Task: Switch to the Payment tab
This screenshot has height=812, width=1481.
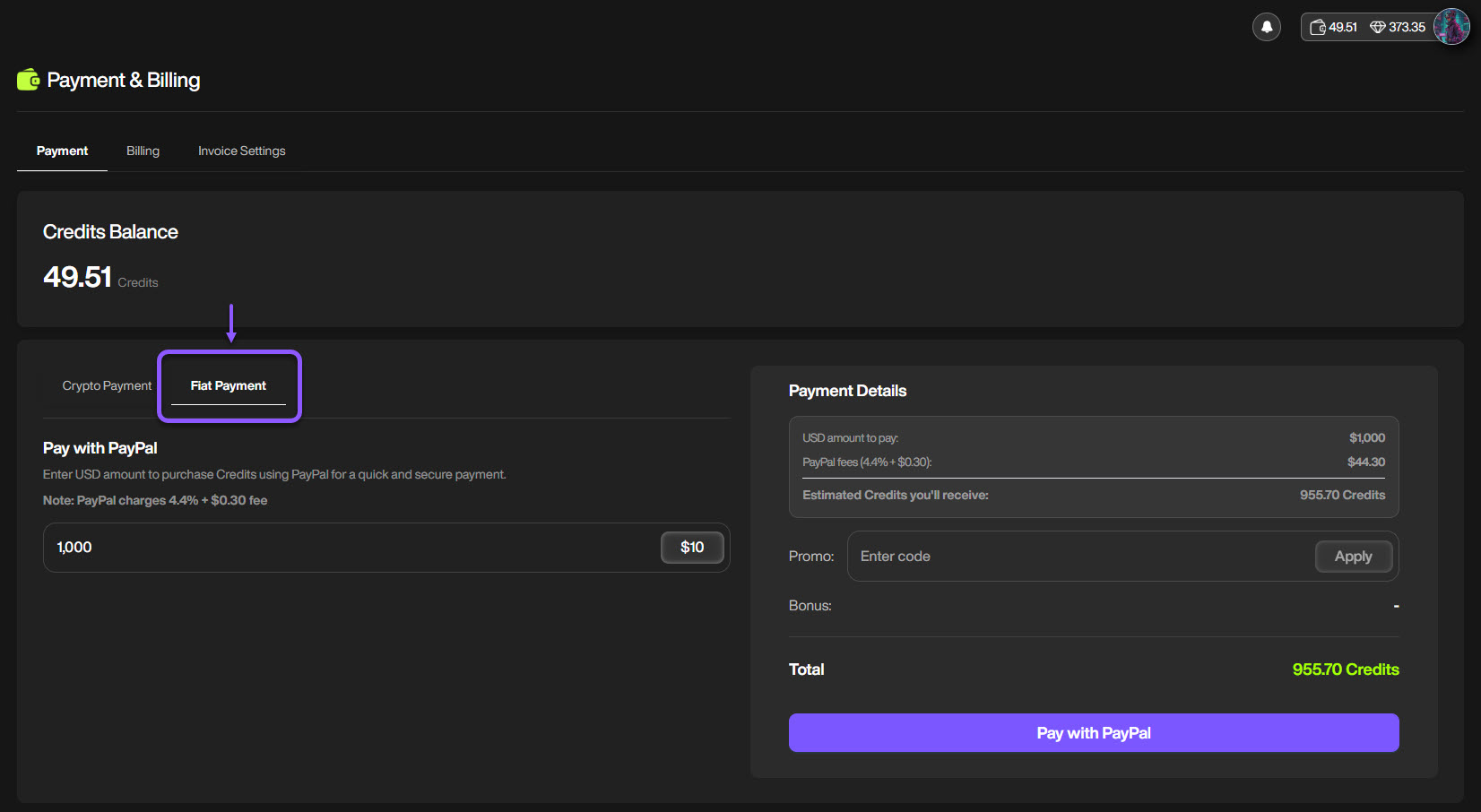Action: pos(62,151)
